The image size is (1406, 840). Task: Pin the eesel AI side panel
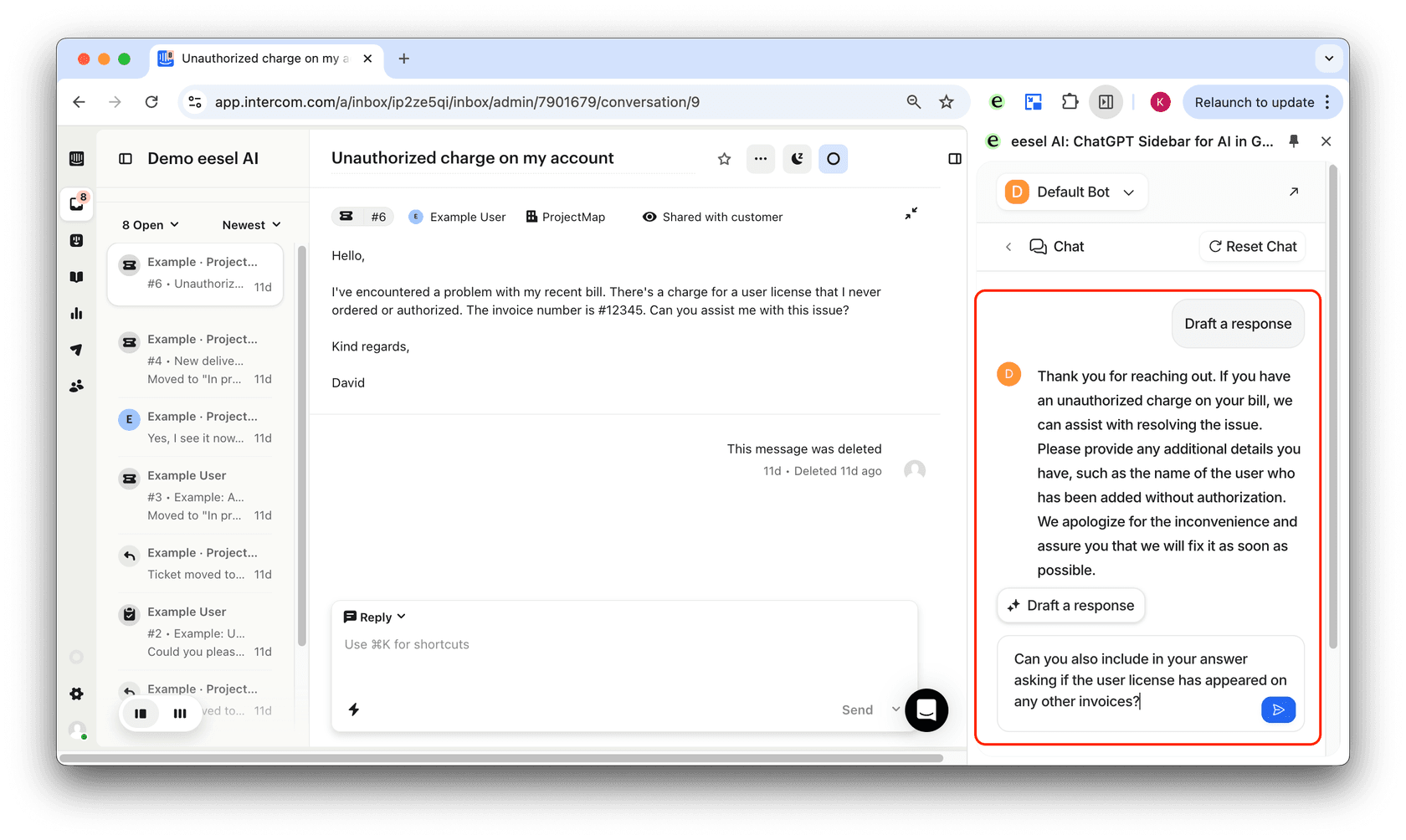(x=1294, y=141)
